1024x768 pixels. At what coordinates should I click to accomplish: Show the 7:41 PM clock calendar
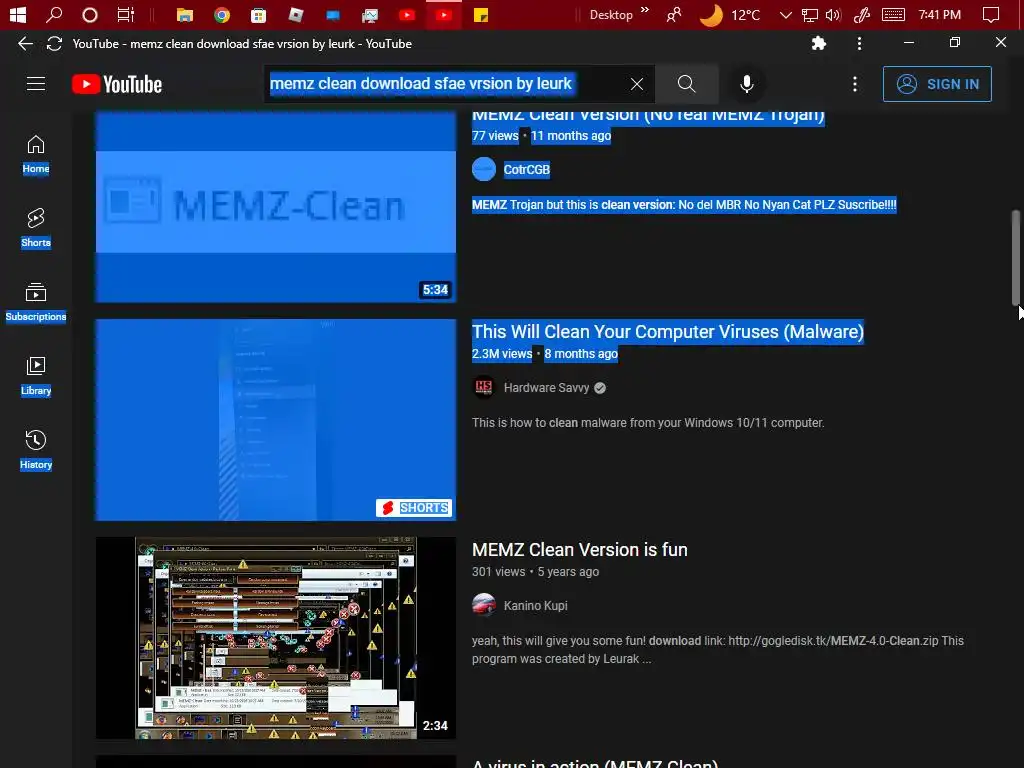tap(939, 14)
